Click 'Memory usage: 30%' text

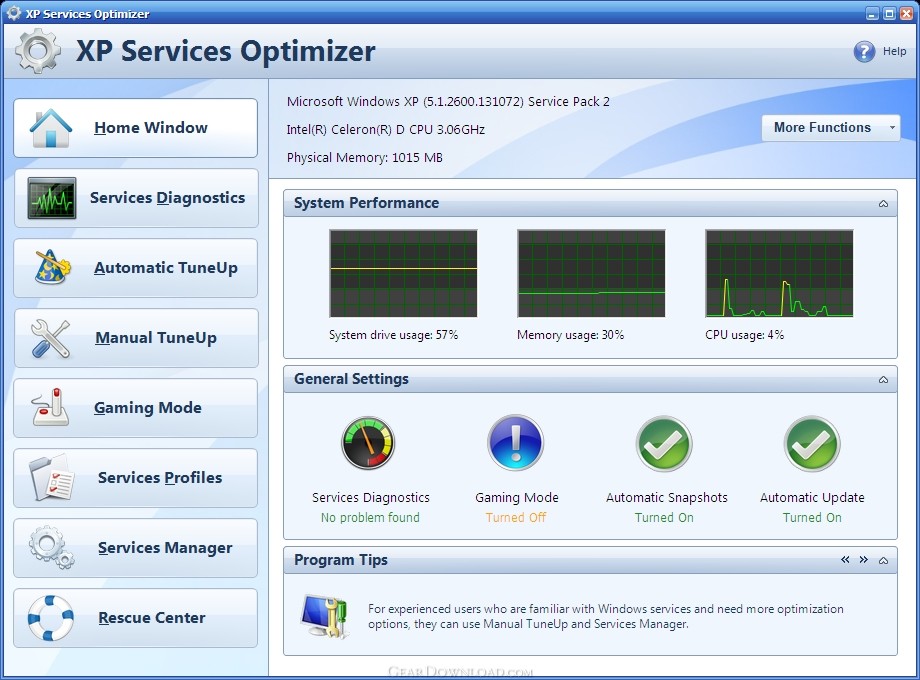pos(570,335)
